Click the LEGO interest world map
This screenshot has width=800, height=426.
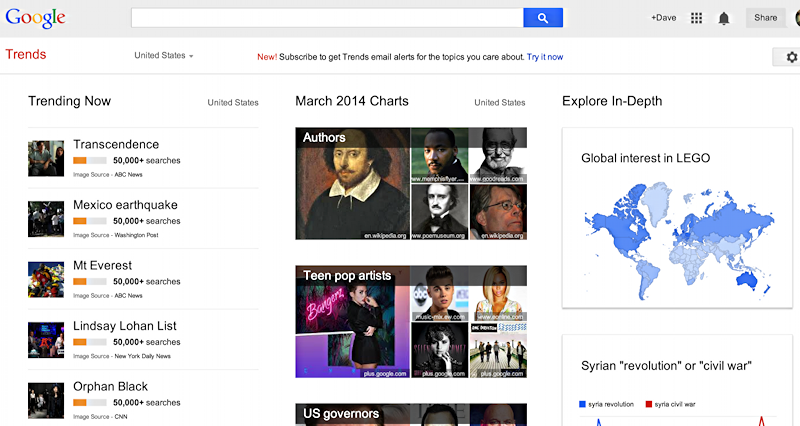679,241
